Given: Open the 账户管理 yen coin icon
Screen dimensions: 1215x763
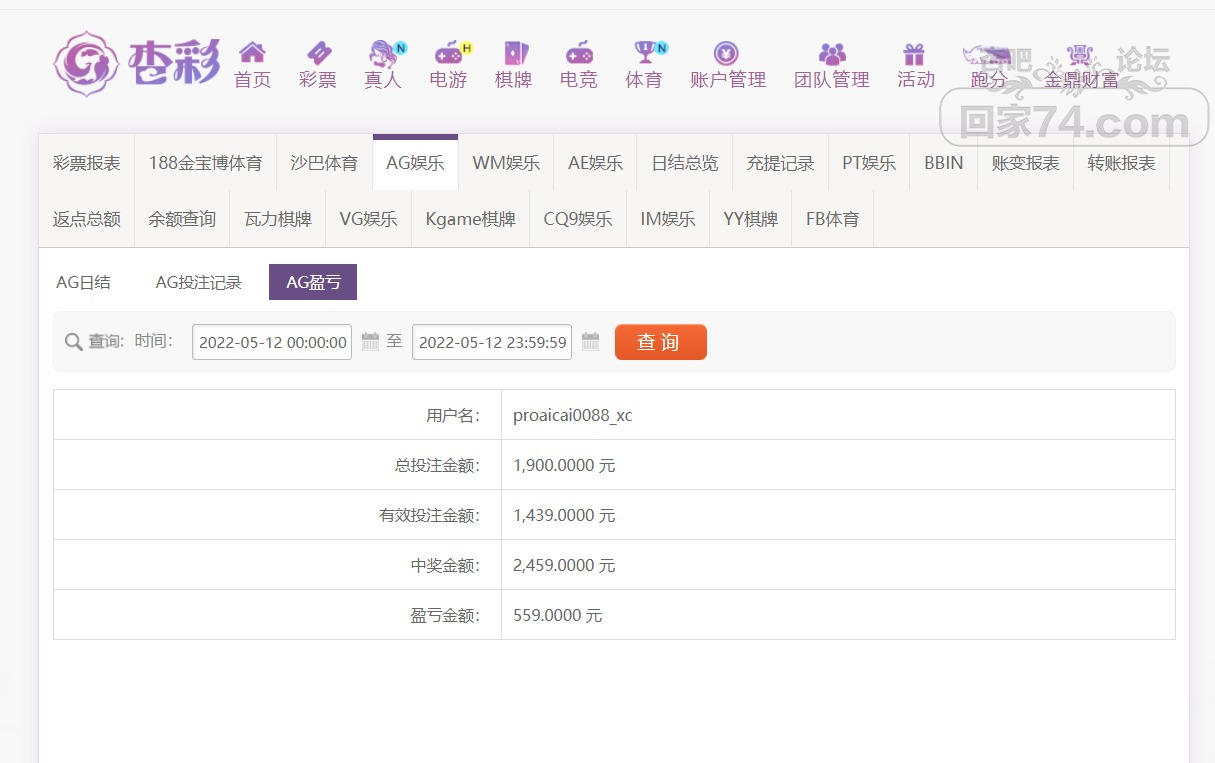Looking at the screenshot, I should [x=726, y=53].
